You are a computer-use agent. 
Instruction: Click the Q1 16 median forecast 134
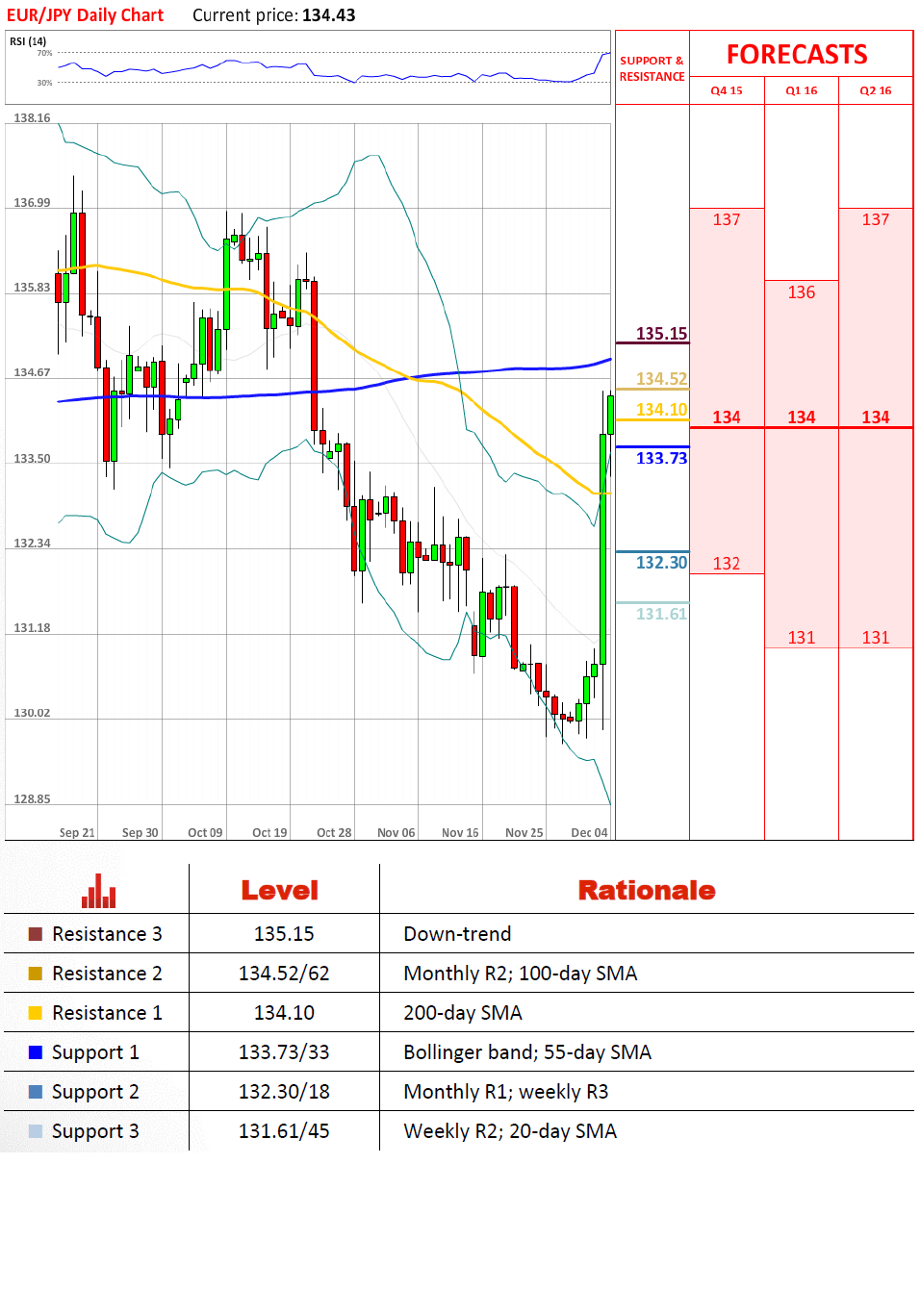[x=802, y=418]
